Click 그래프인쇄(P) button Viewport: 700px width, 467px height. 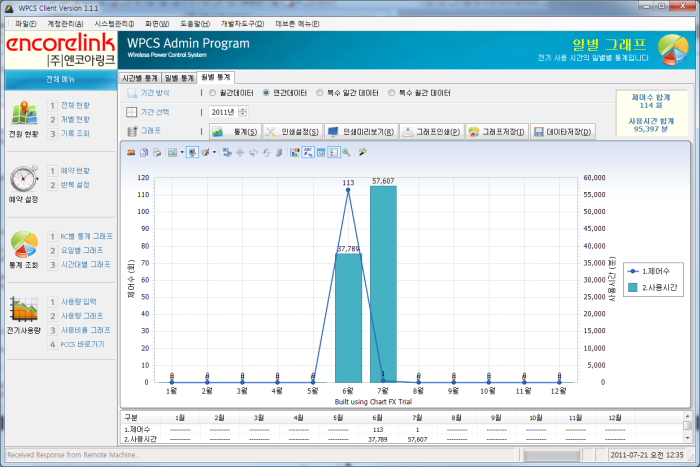432,132
